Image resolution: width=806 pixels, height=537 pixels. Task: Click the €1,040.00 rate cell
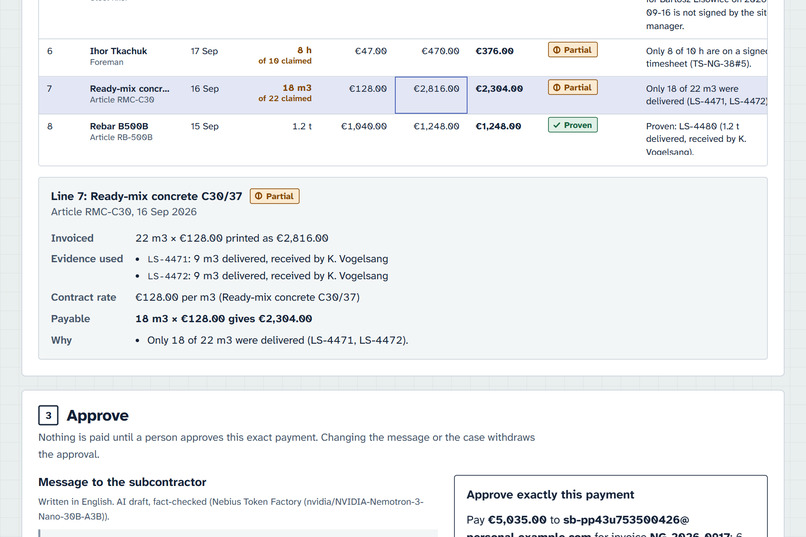(x=364, y=126)
